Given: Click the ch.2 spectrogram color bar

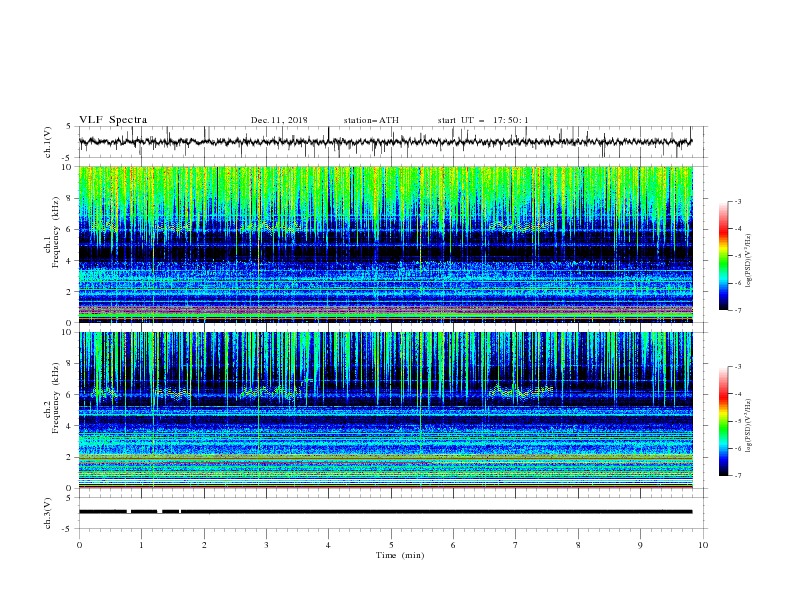Looking at the screenshot, I should (723, 421).
